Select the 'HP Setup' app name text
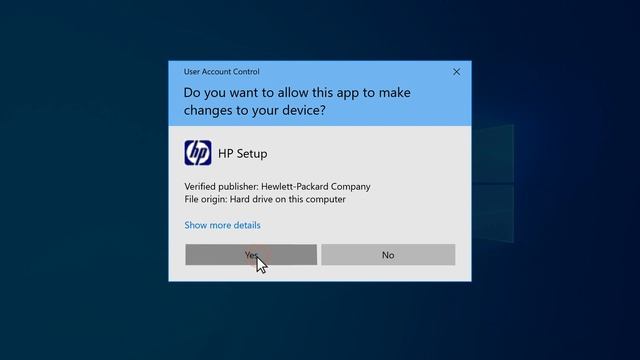The height and width of the screenshot is (360, 640). [x=243, y=154]
